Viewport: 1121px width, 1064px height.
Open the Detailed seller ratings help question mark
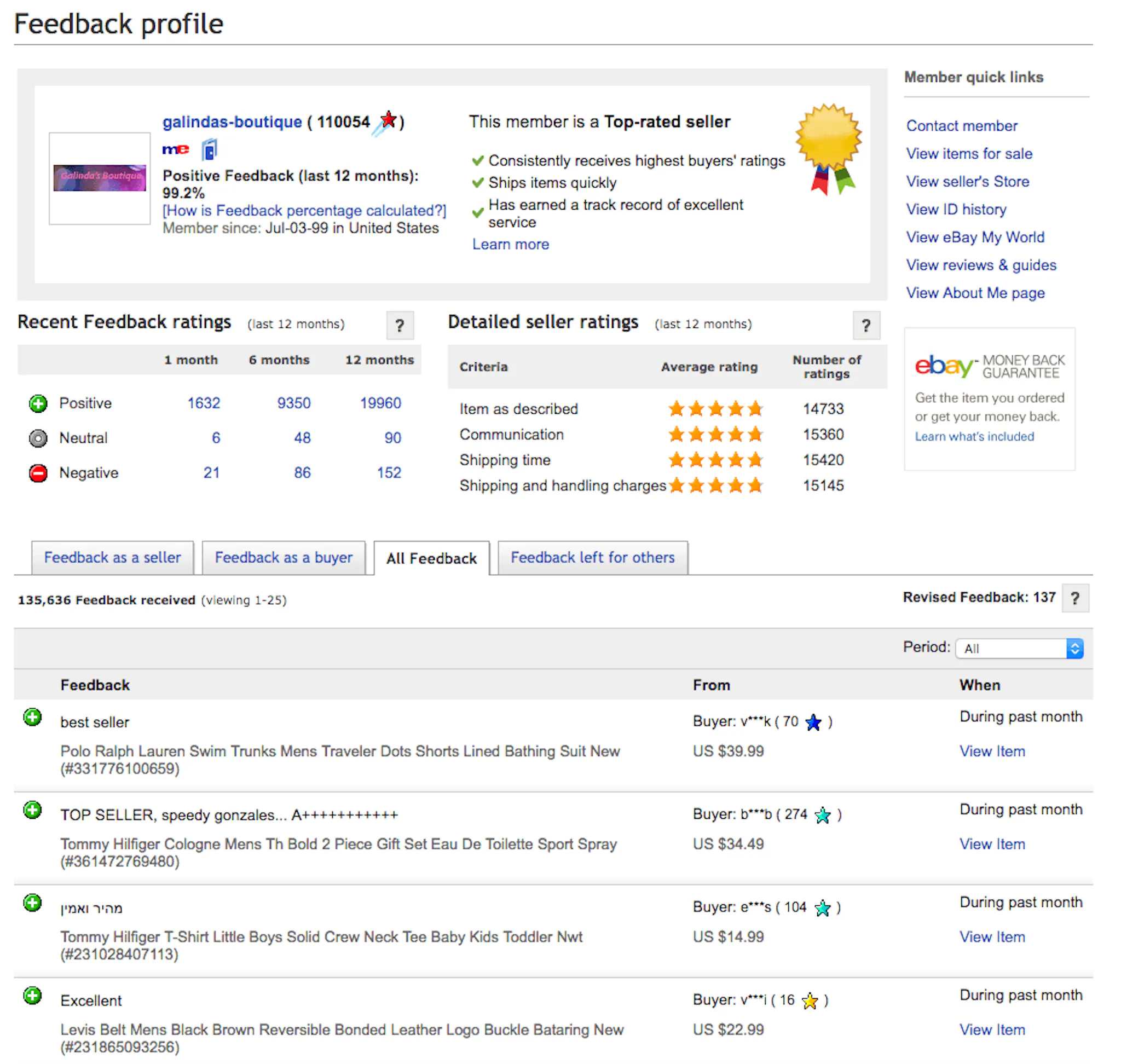[866, 326]
